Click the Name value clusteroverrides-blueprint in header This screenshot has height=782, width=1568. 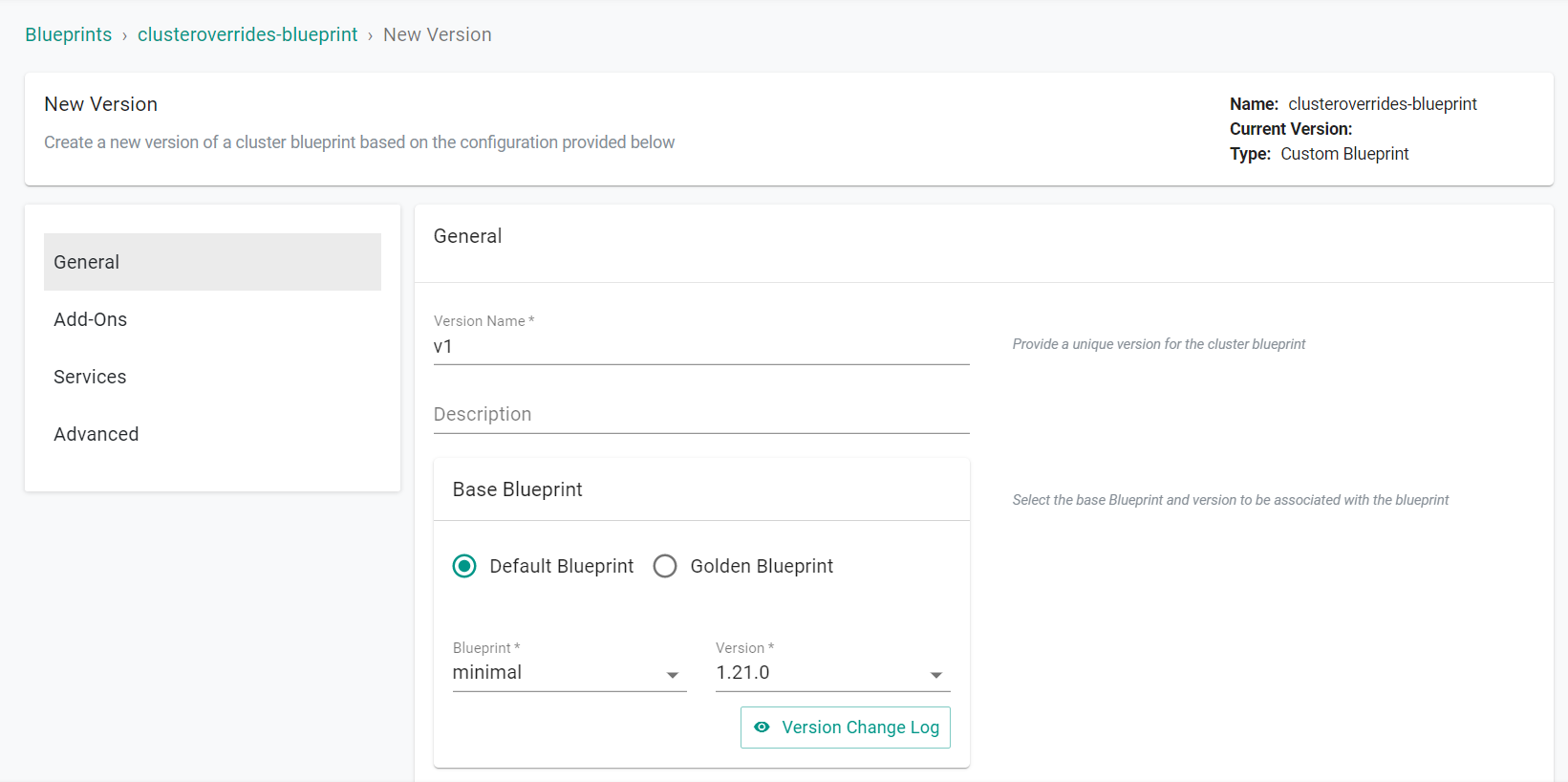point(1383,104)
